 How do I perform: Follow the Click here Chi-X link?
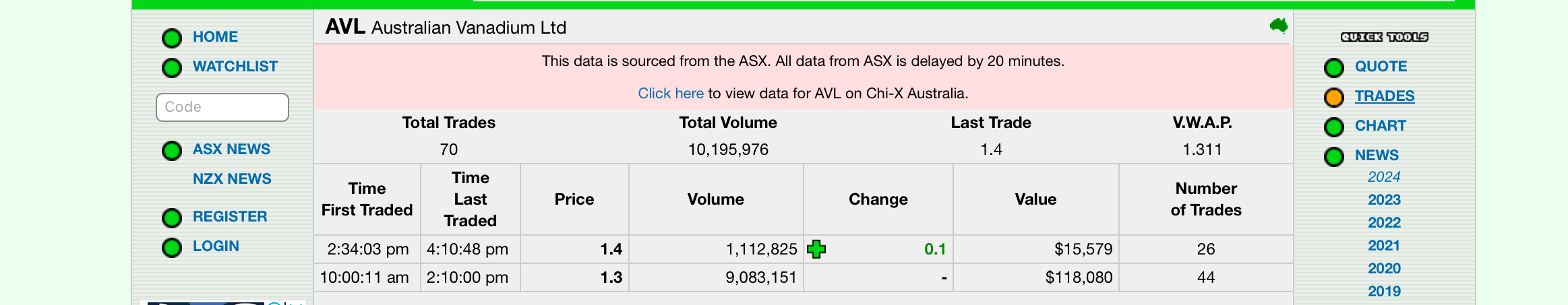(x=671, y=94)
